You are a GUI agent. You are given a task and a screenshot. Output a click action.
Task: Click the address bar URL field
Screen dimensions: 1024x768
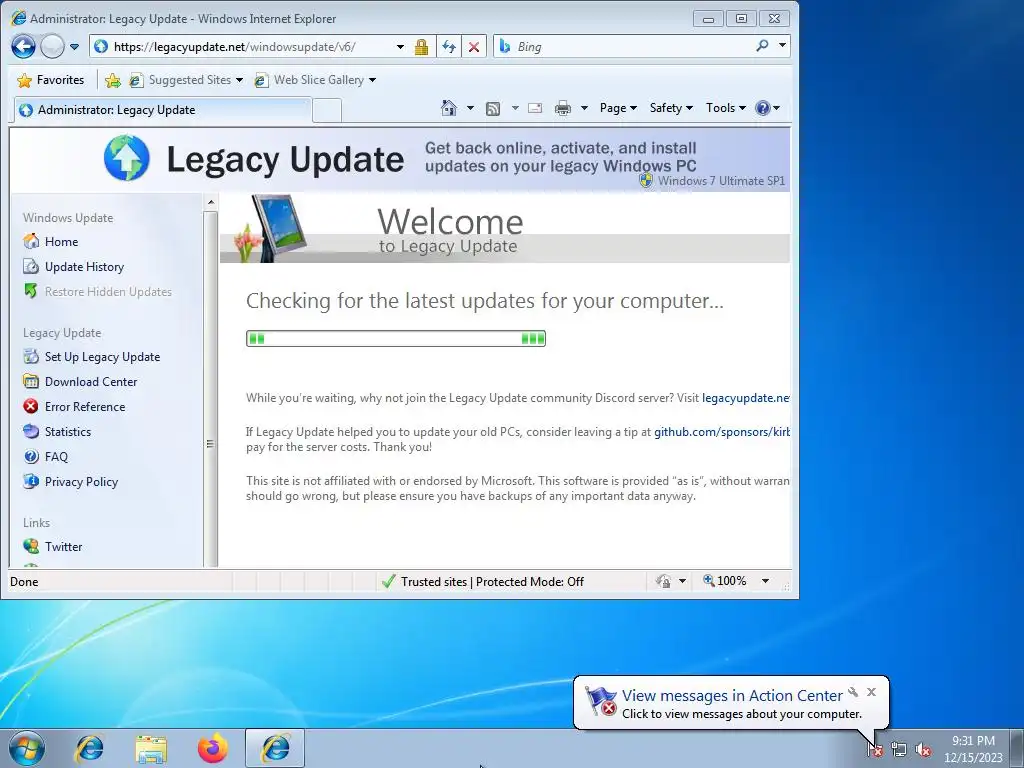pyautogui.click(x=243, y=47)
